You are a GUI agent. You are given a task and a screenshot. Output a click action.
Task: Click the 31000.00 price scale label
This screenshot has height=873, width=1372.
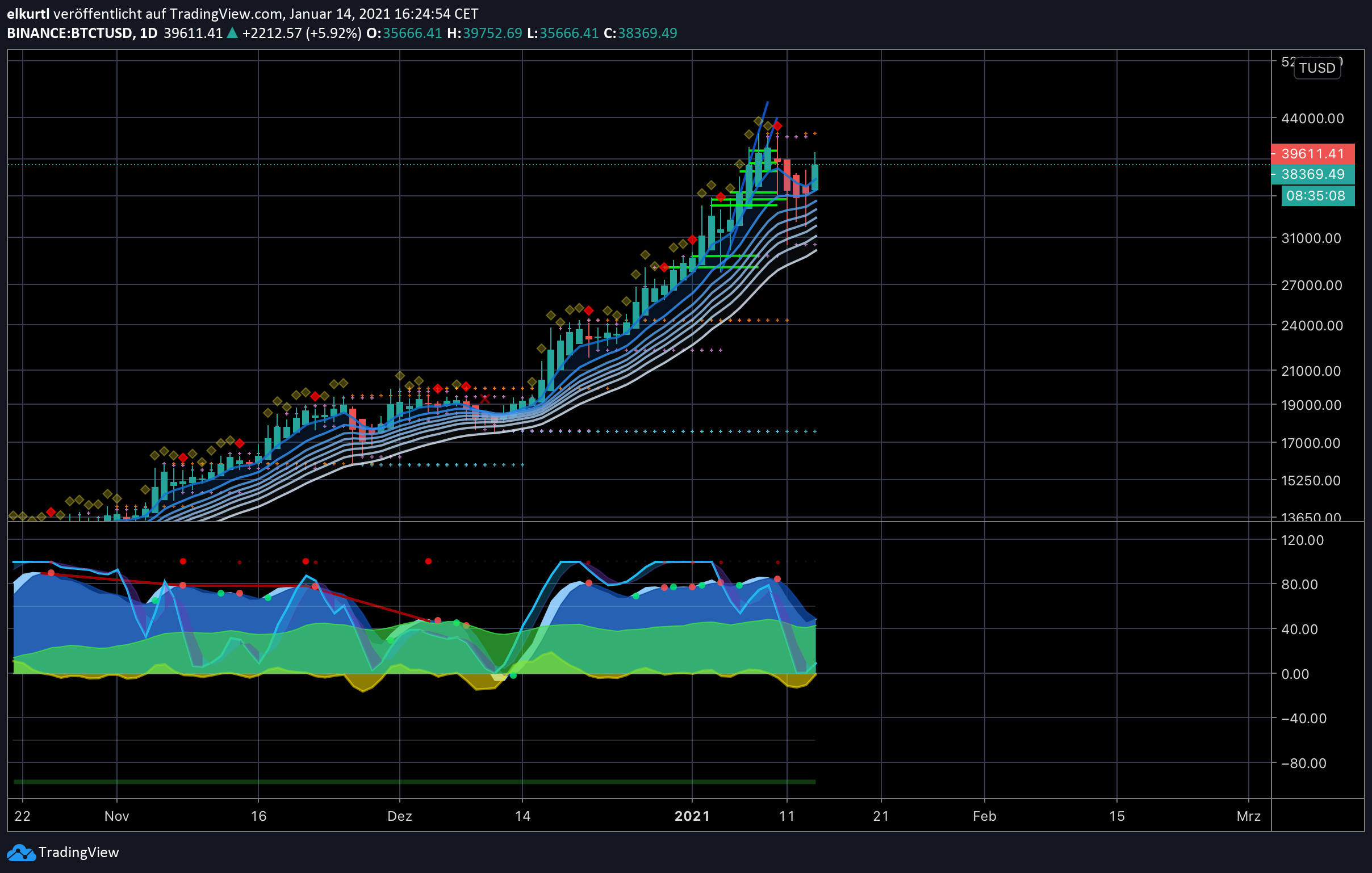(x=1311, y=238)
